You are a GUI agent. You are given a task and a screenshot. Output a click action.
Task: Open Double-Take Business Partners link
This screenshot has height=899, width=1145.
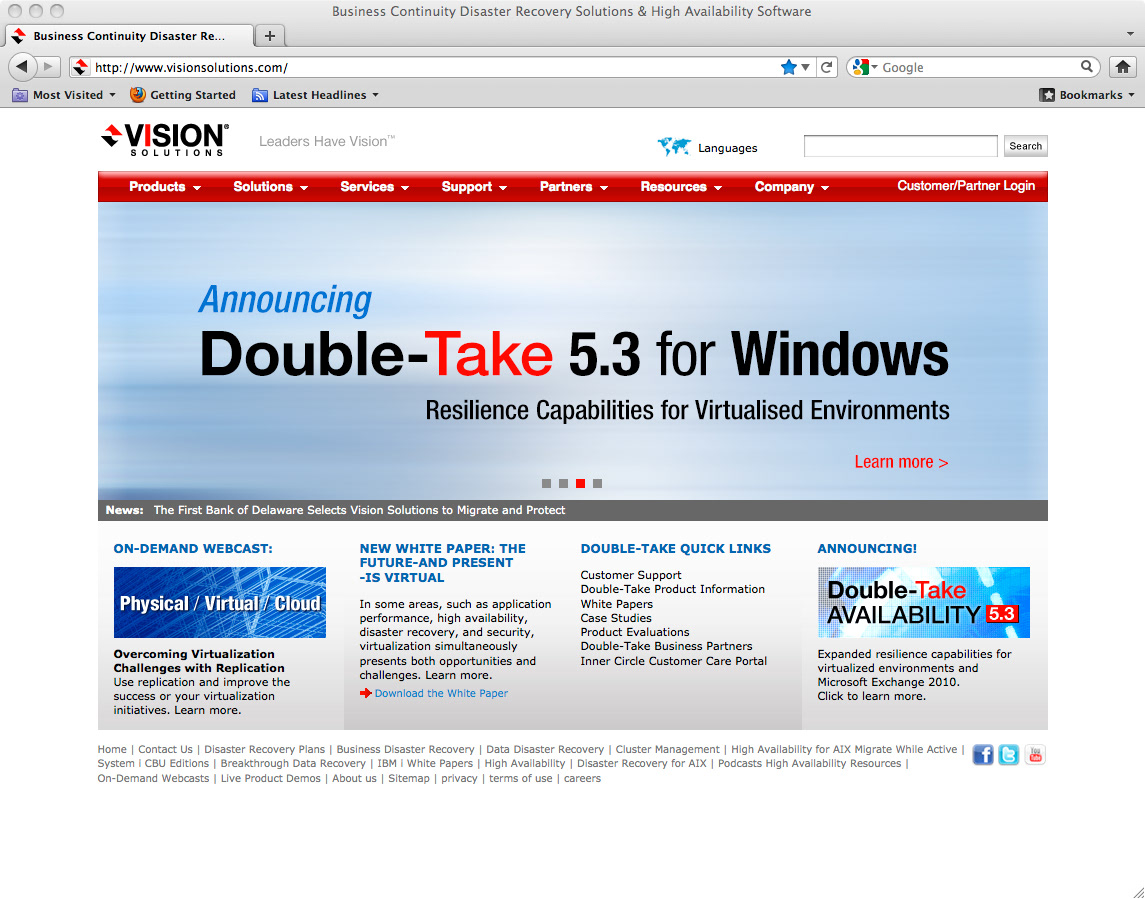pyautogui.click(x=666, y=646)
